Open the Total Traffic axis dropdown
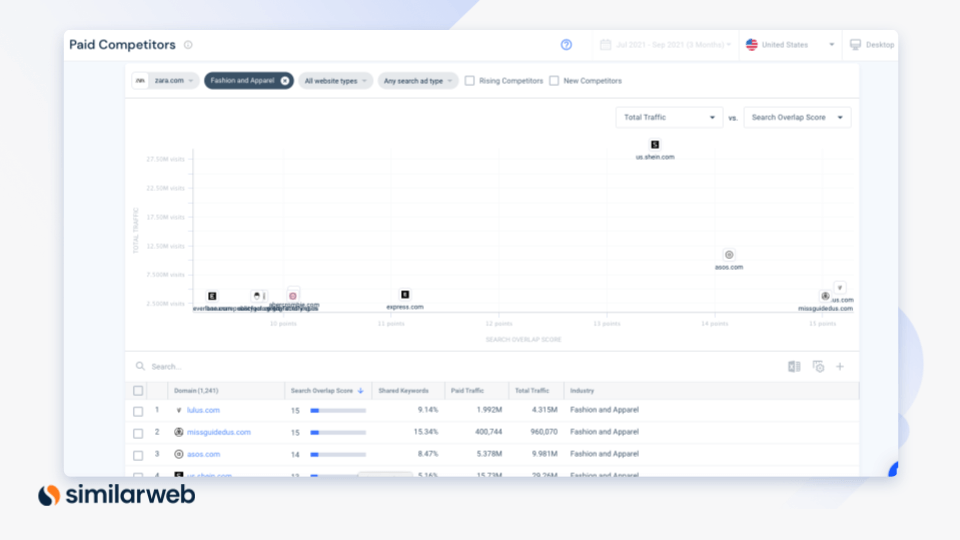This screenshot has width=960, height=540. point(669,118)
